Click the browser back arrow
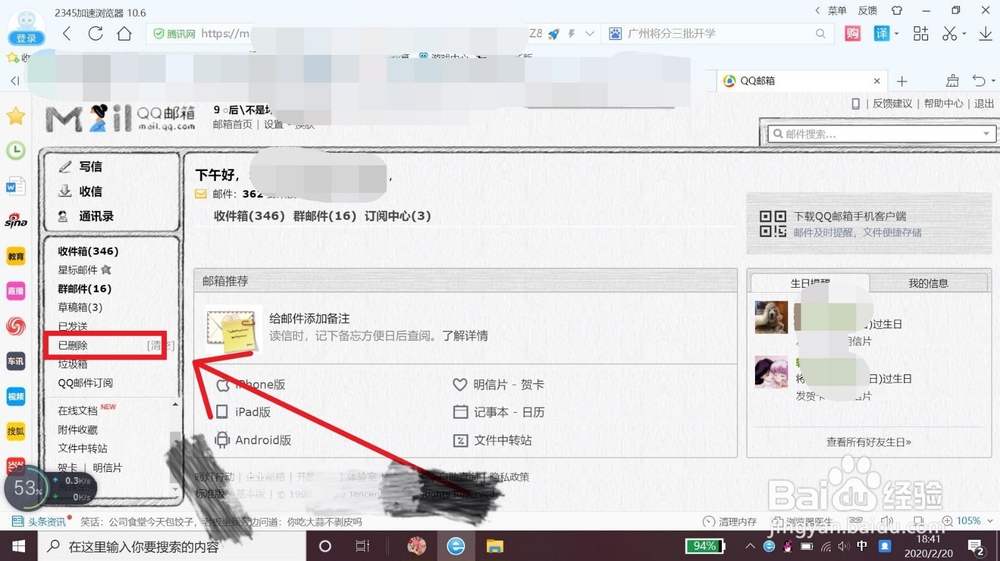The height and width of the screenshot is (561, 1000). pyautogui.click(x=67, y=33)
